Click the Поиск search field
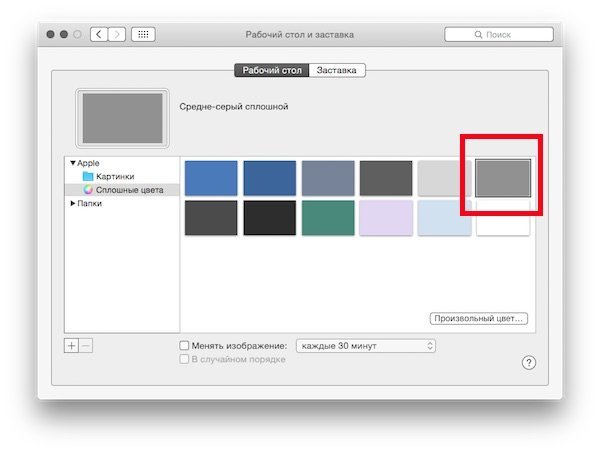Viewport: 600px width, 453px height. [x=499, y=34]
